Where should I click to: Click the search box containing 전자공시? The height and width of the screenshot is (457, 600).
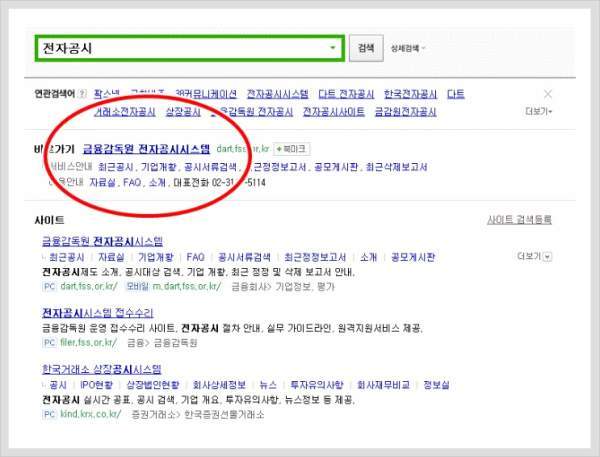pos(189,48)
